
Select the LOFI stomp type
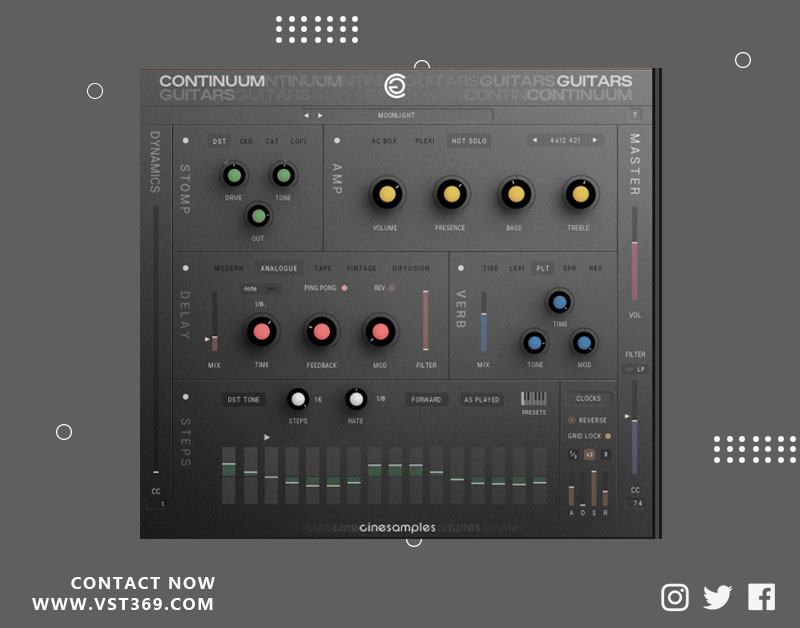298,141
